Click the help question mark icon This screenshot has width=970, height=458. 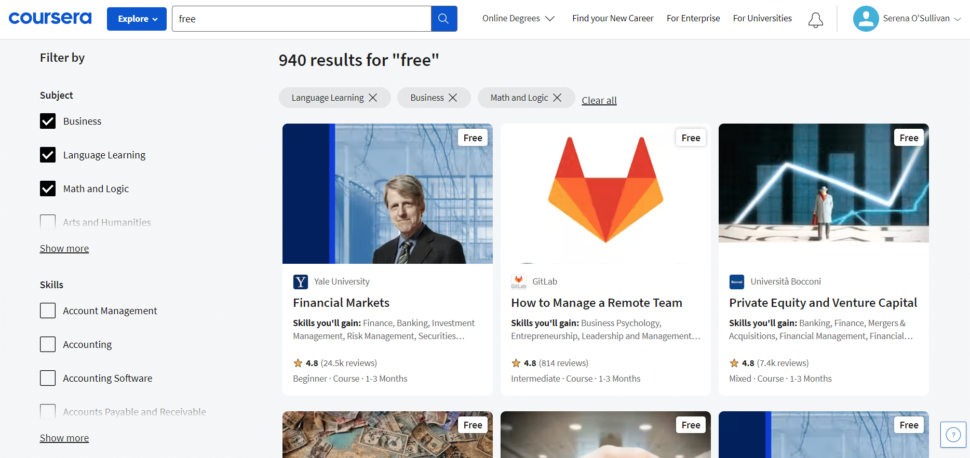click(x=953, y=434)
